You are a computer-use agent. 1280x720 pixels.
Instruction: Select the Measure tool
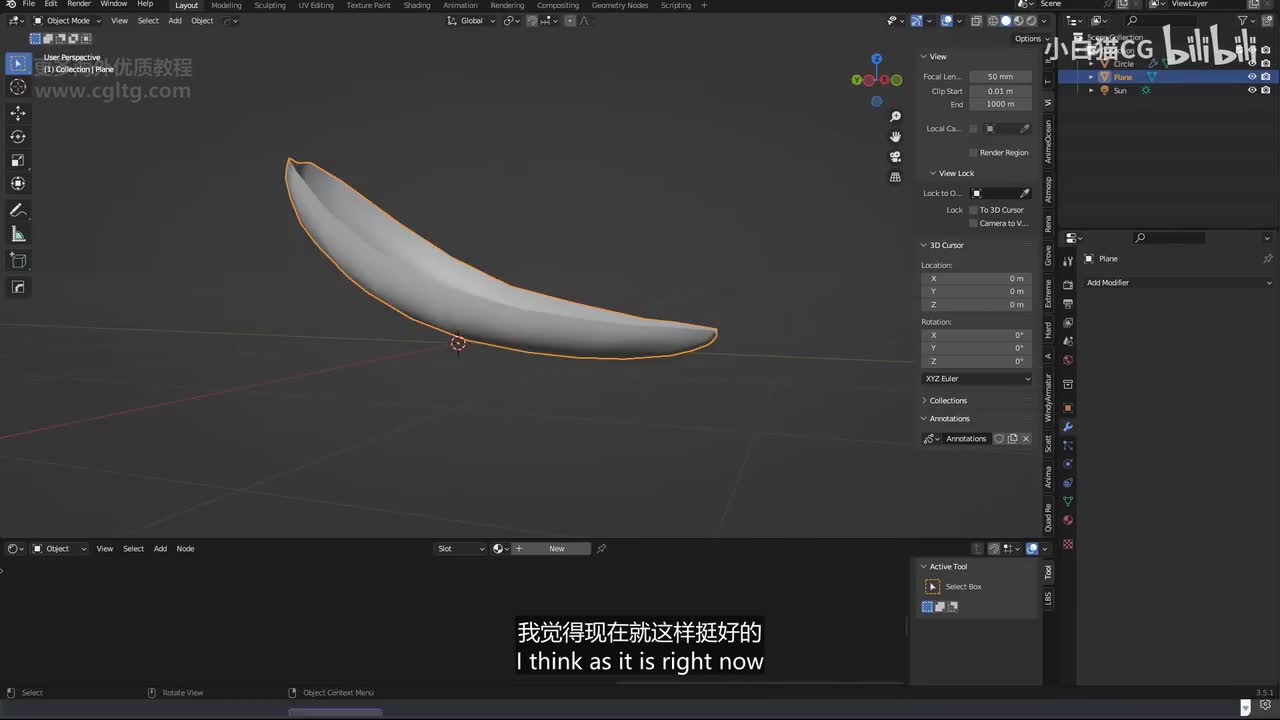pyautogui.click(x=18, y=234)
